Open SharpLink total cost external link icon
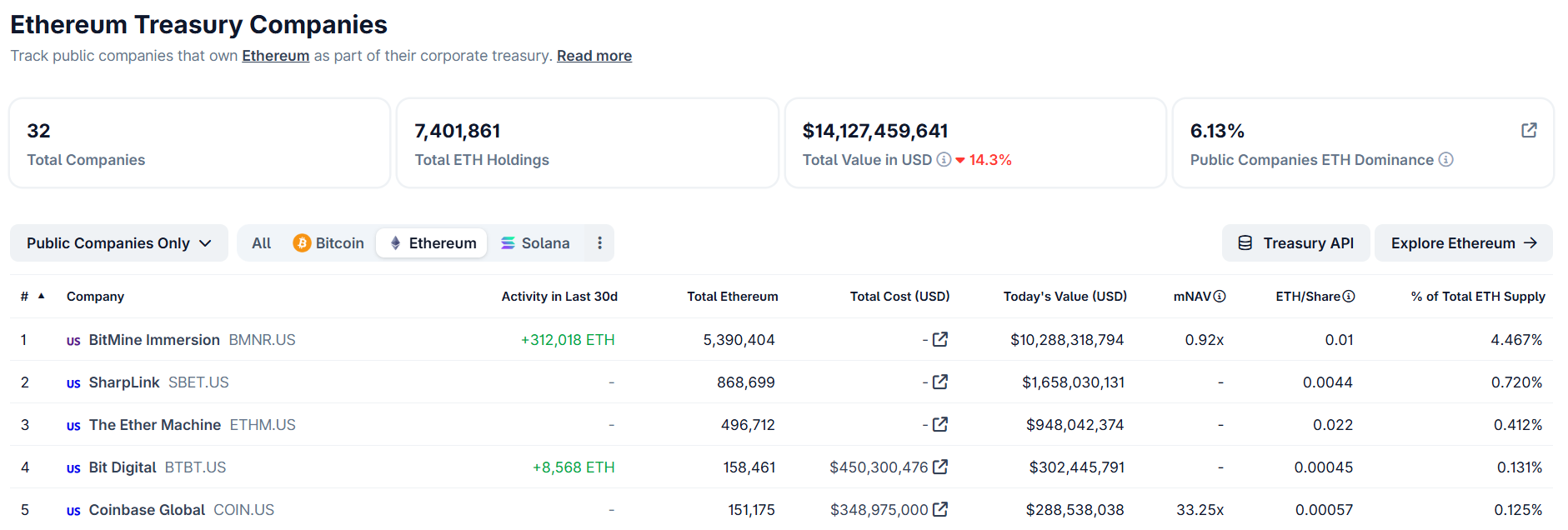 click(x=940, y=382)
